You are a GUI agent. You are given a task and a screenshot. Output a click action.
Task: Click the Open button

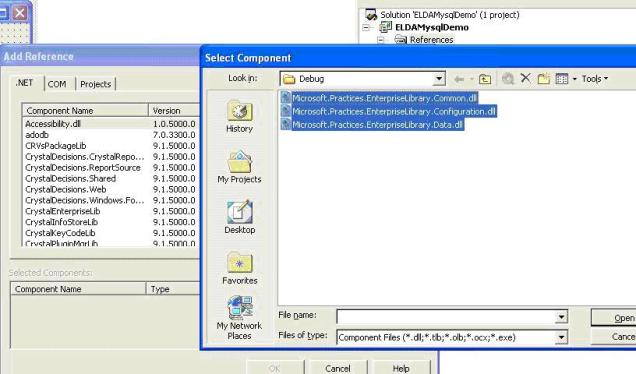point(614,318)
